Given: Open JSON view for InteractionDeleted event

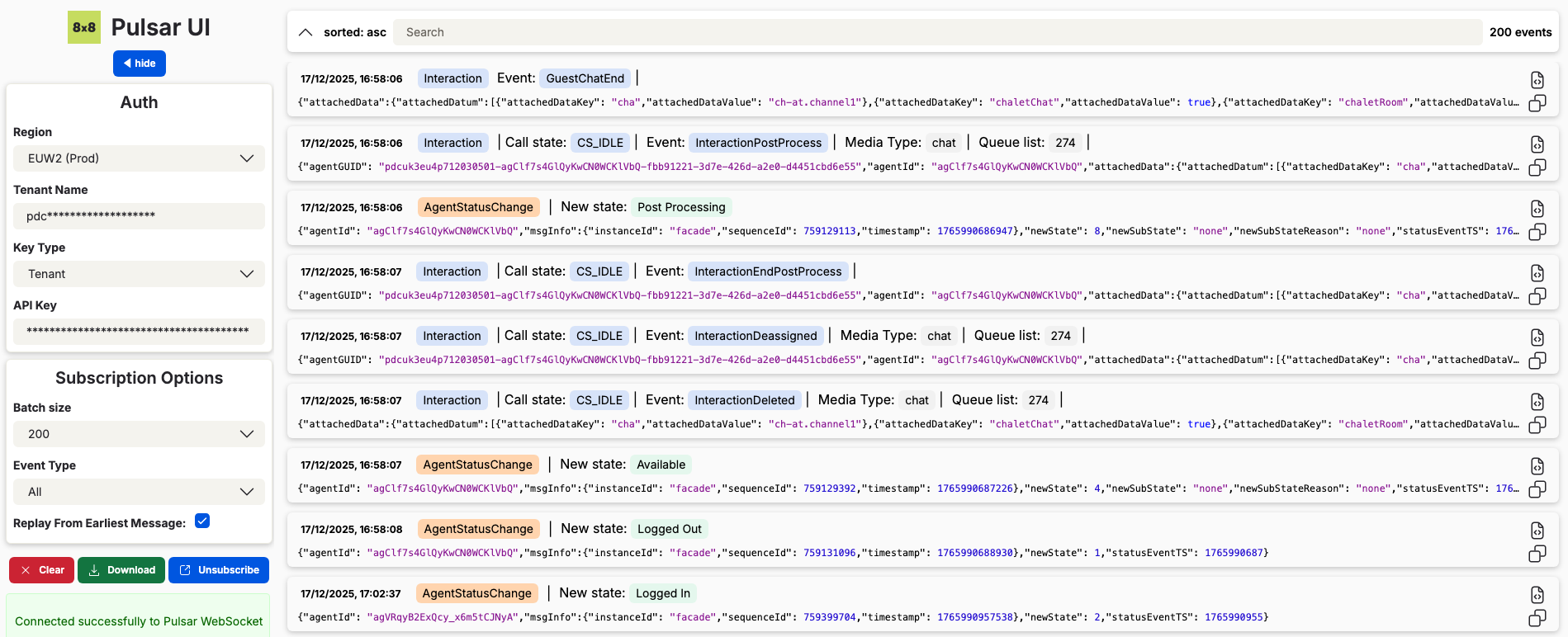Looking at the screenshot, I should click(x=1537, y=402).
